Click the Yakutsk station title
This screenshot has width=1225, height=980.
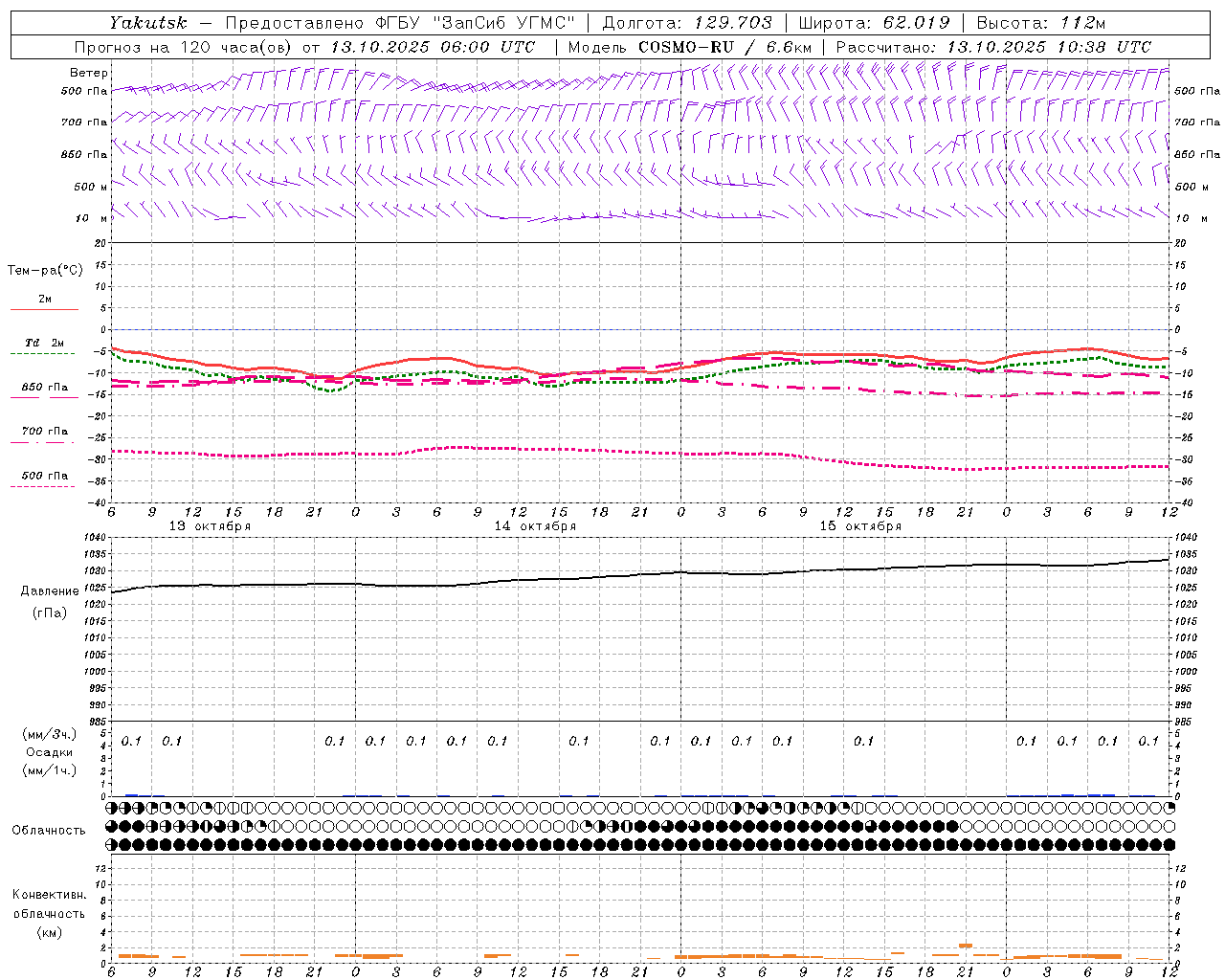[148, 23]
